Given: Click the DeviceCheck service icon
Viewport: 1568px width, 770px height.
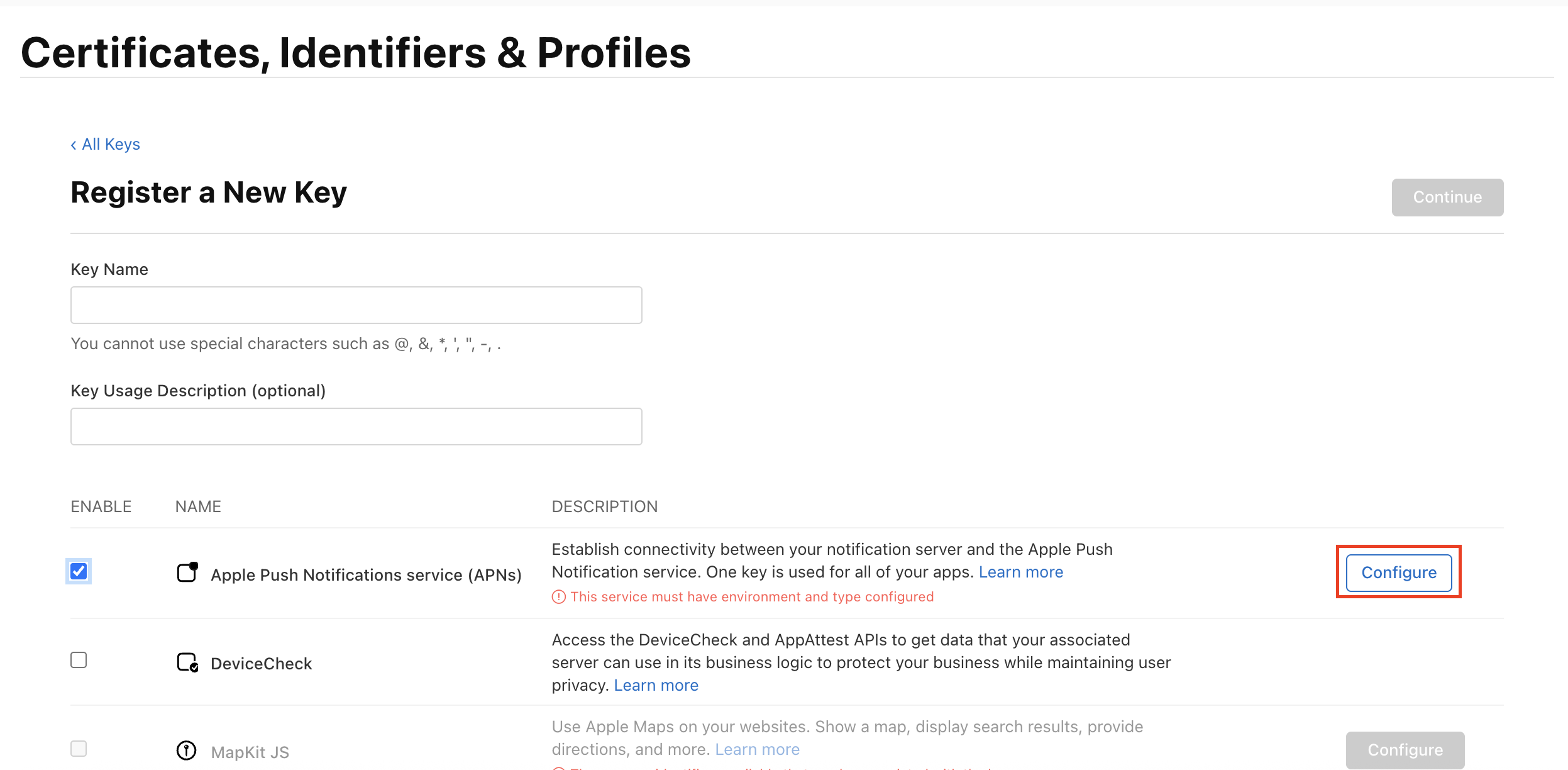Looking at the screenshot, I should pos(187,662).
